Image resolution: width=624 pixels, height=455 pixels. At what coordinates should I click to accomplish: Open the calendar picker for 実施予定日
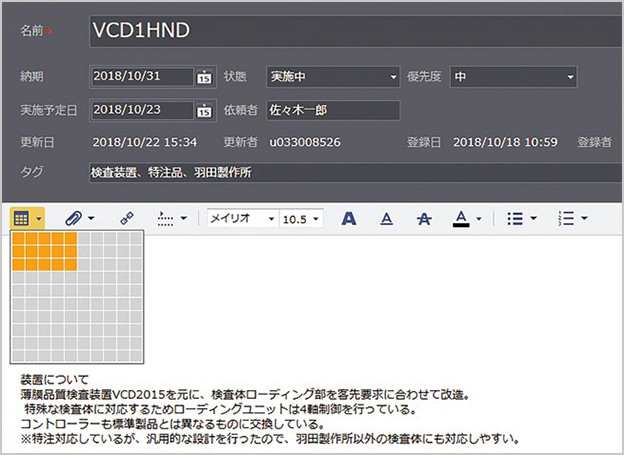(204, 111)
